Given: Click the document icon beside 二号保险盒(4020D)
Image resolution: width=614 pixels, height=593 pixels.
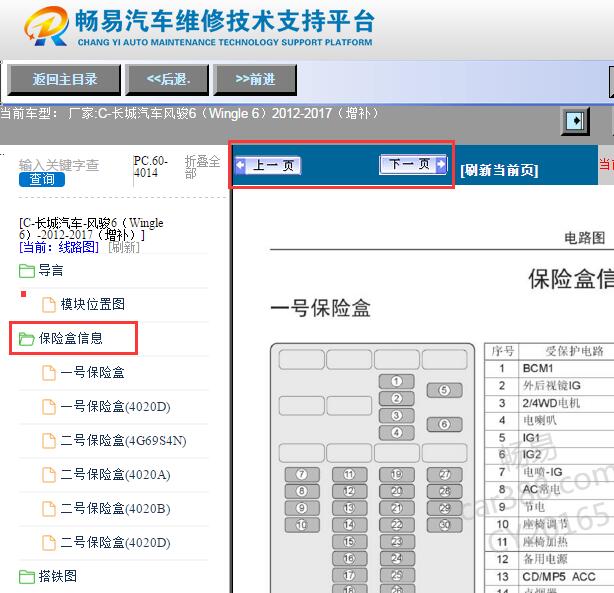Looking at the screenshot, I should point(49,543).
